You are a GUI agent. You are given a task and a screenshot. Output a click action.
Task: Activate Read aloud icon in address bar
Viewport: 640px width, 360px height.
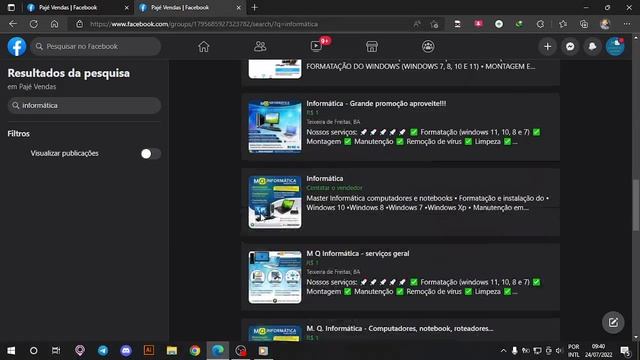pos(417,24)
